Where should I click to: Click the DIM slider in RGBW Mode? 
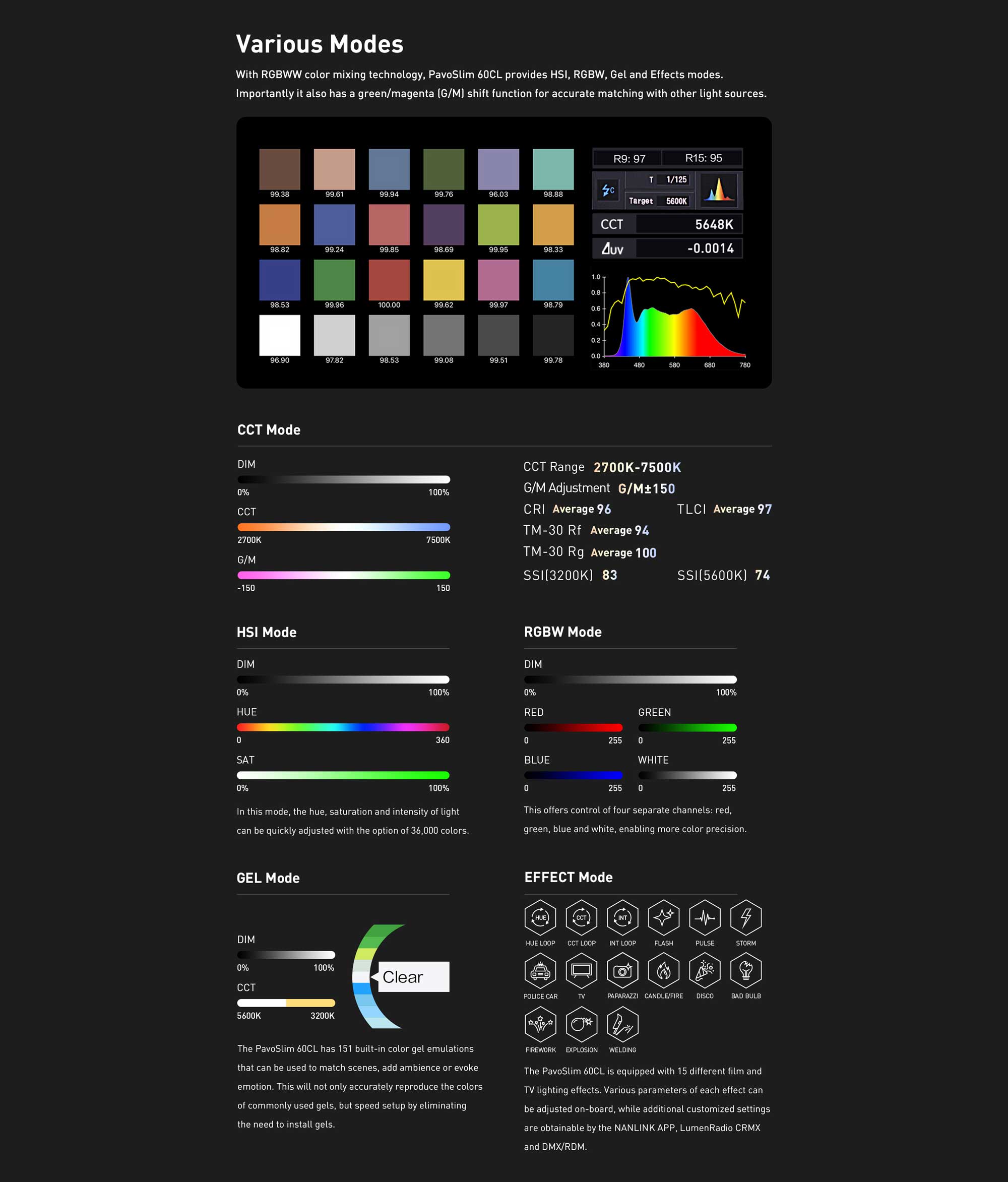pos(631,679)
